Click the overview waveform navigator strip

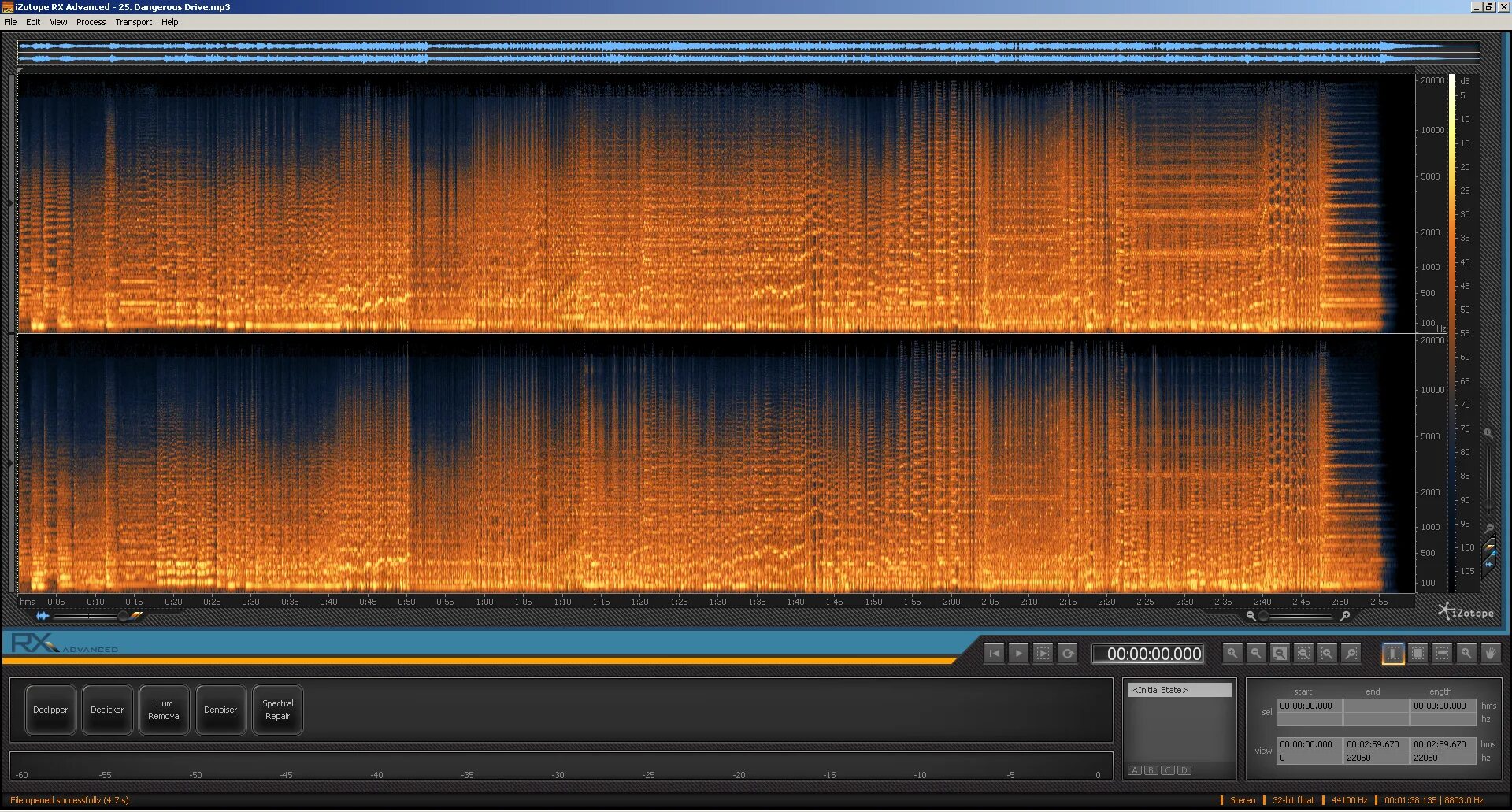pyautogui.click(x=748, y=53)
